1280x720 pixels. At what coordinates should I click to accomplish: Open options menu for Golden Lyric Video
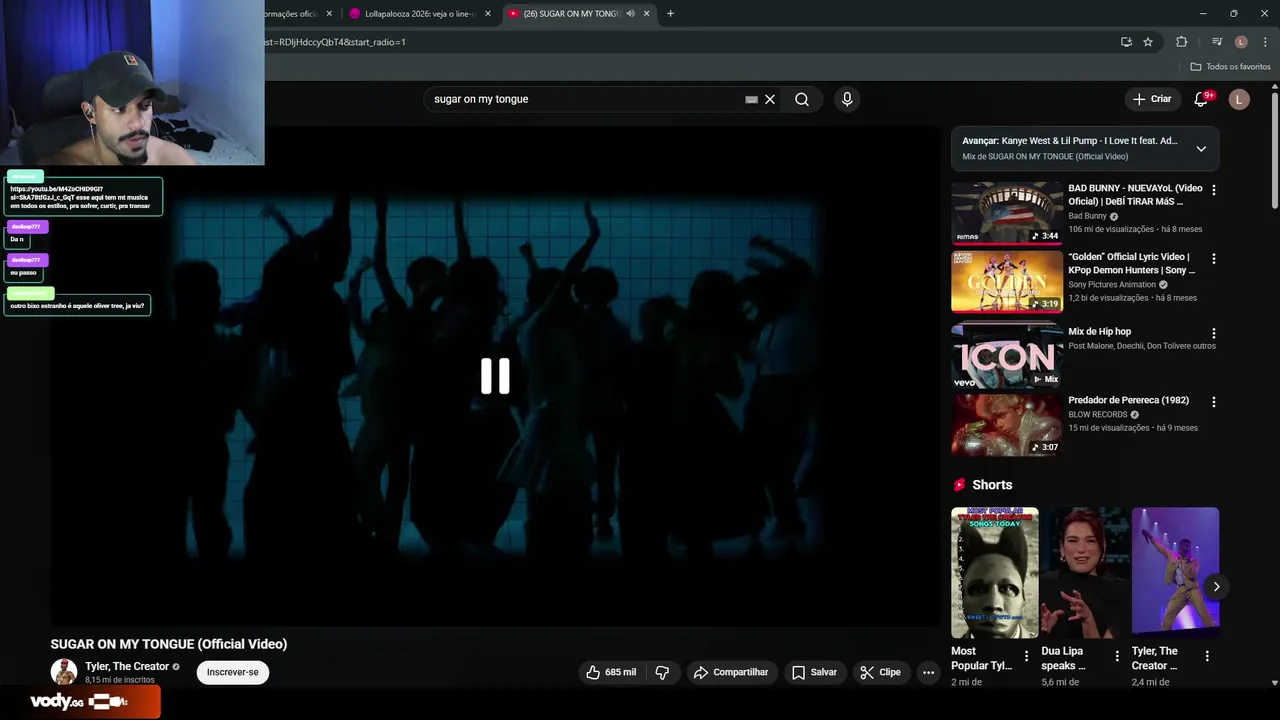click(1214, 259)
